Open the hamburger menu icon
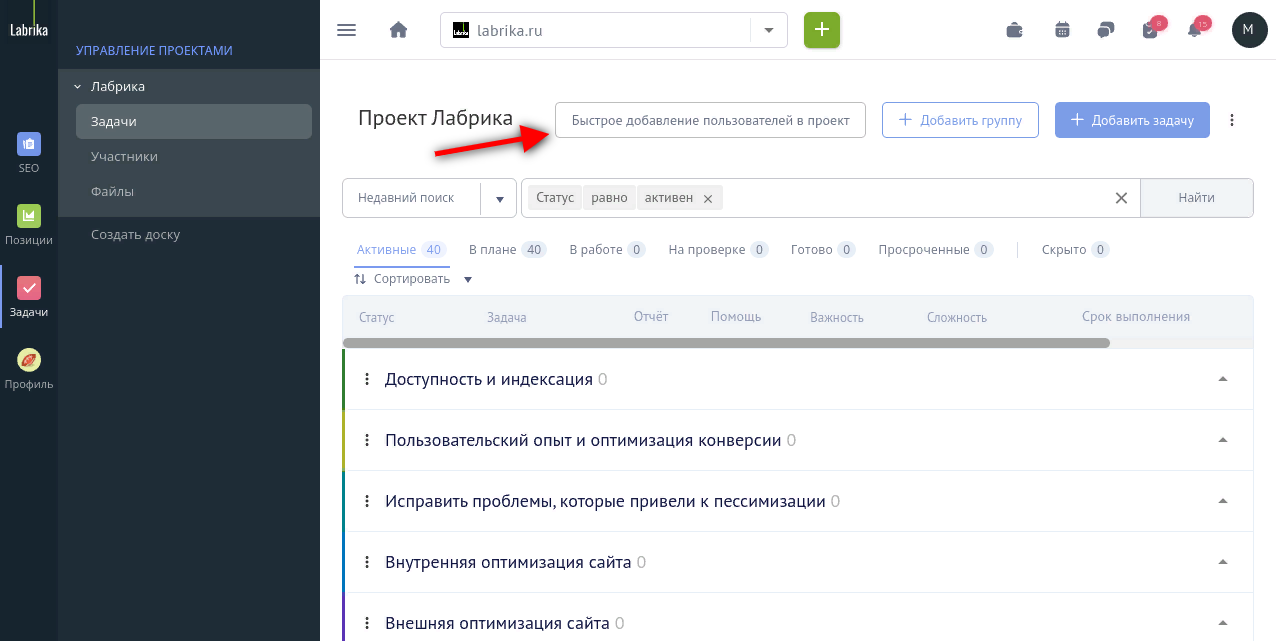The width and height of the screenshot is (1276, 641). (x=347, y=30)
